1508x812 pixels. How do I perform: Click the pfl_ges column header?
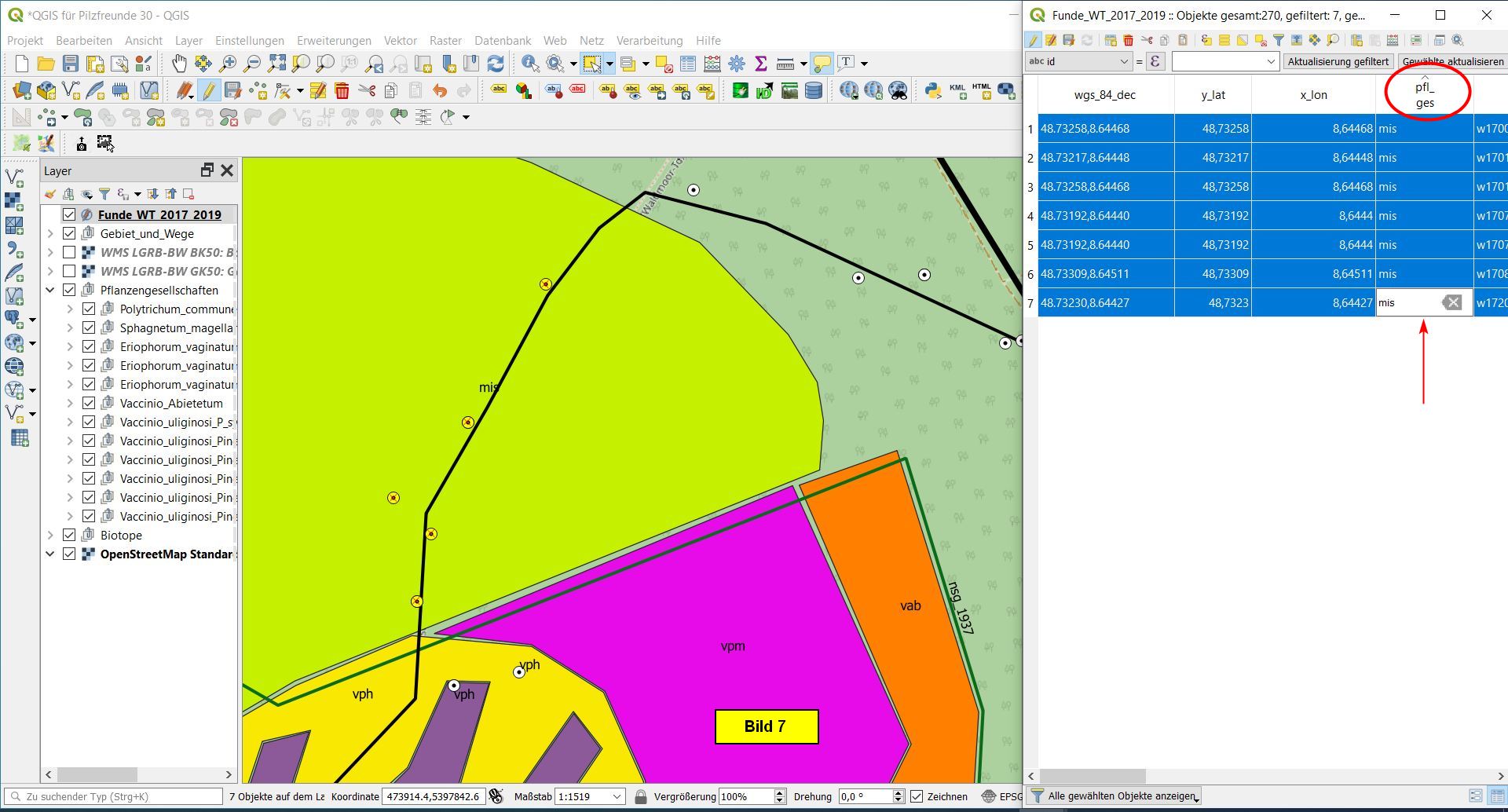pos(1424,94)
